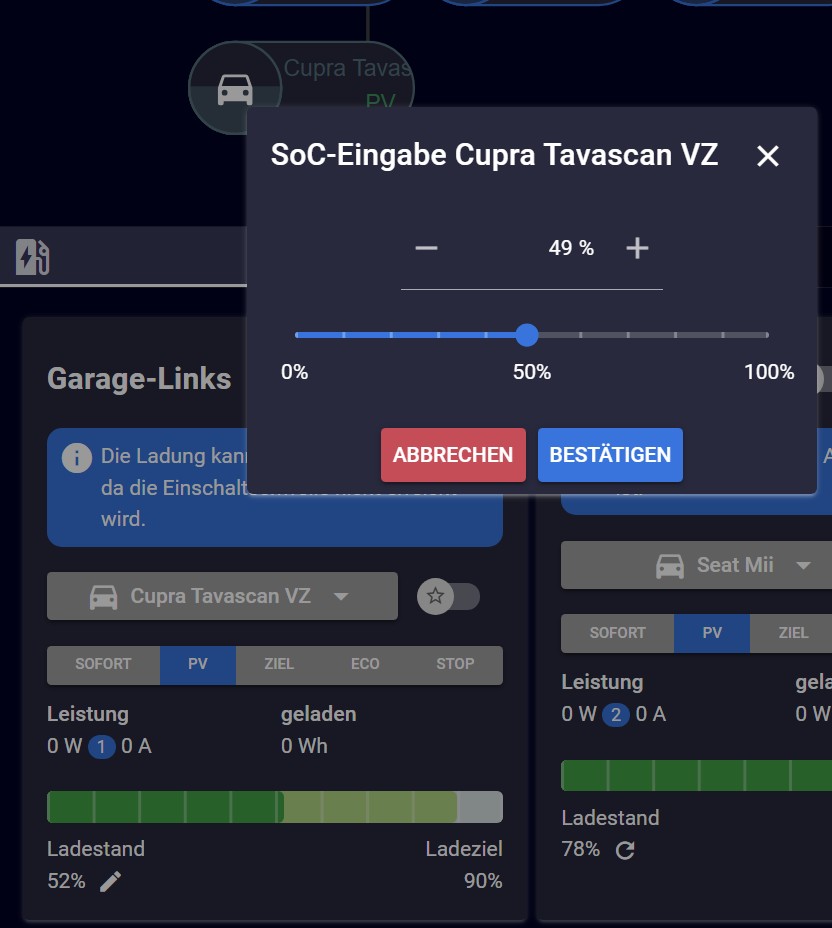Click the Seat Mii charge level bar

click(x=696, y=775)
